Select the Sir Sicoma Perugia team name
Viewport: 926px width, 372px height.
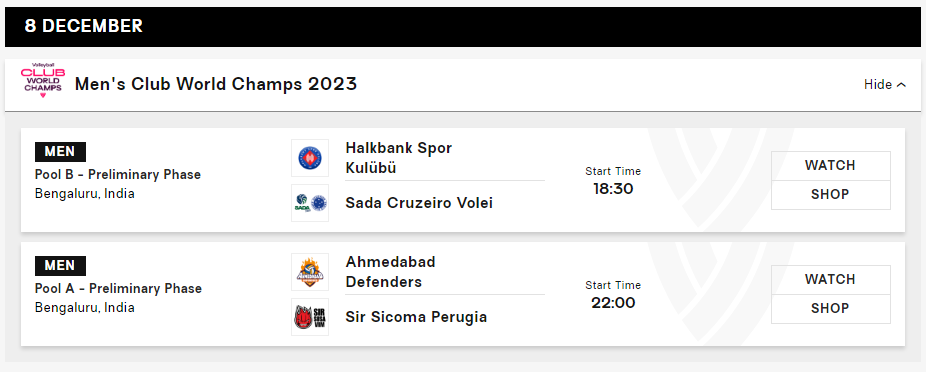[416, 317]
